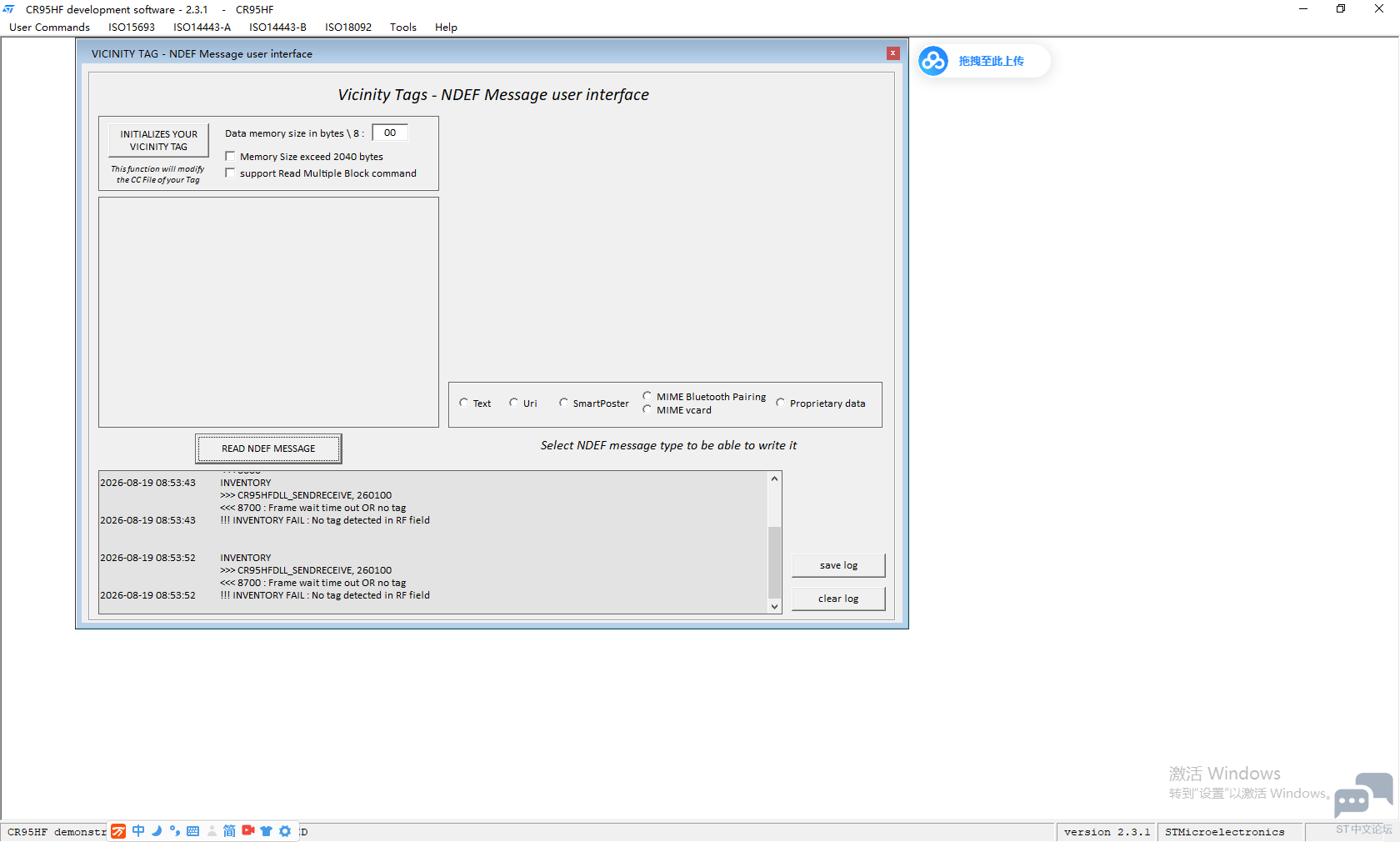The image size is (1400, 842).
Task: Click the version 2.3.1 status bar entry
Action: click(x=1107, y=832)
